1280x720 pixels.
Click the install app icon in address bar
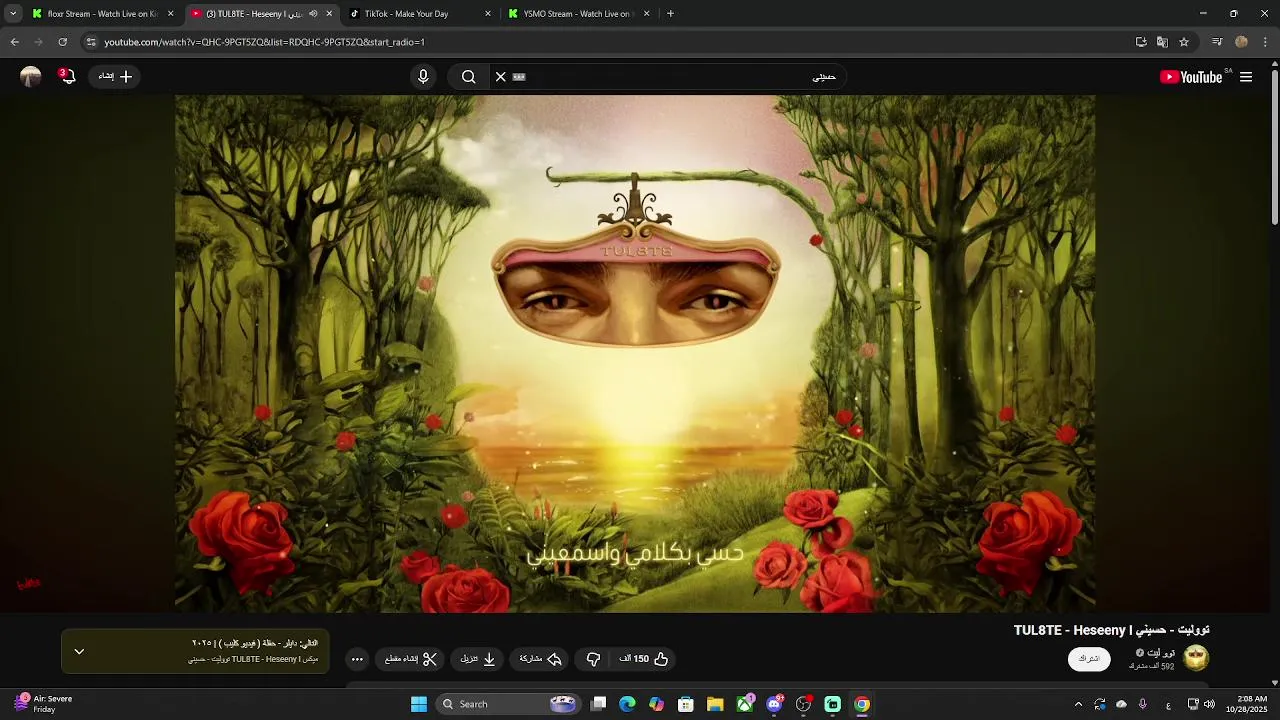coord(1141,42)
